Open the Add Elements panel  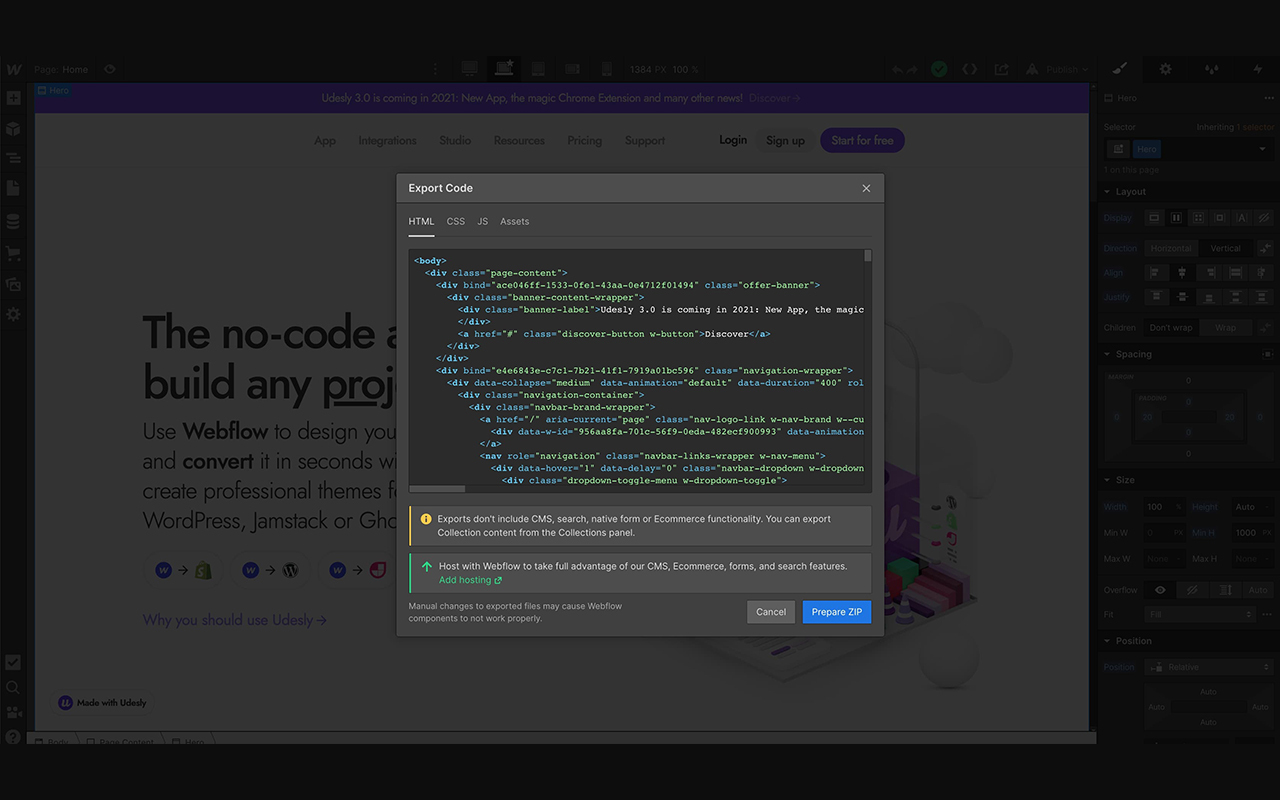(13, 98)
